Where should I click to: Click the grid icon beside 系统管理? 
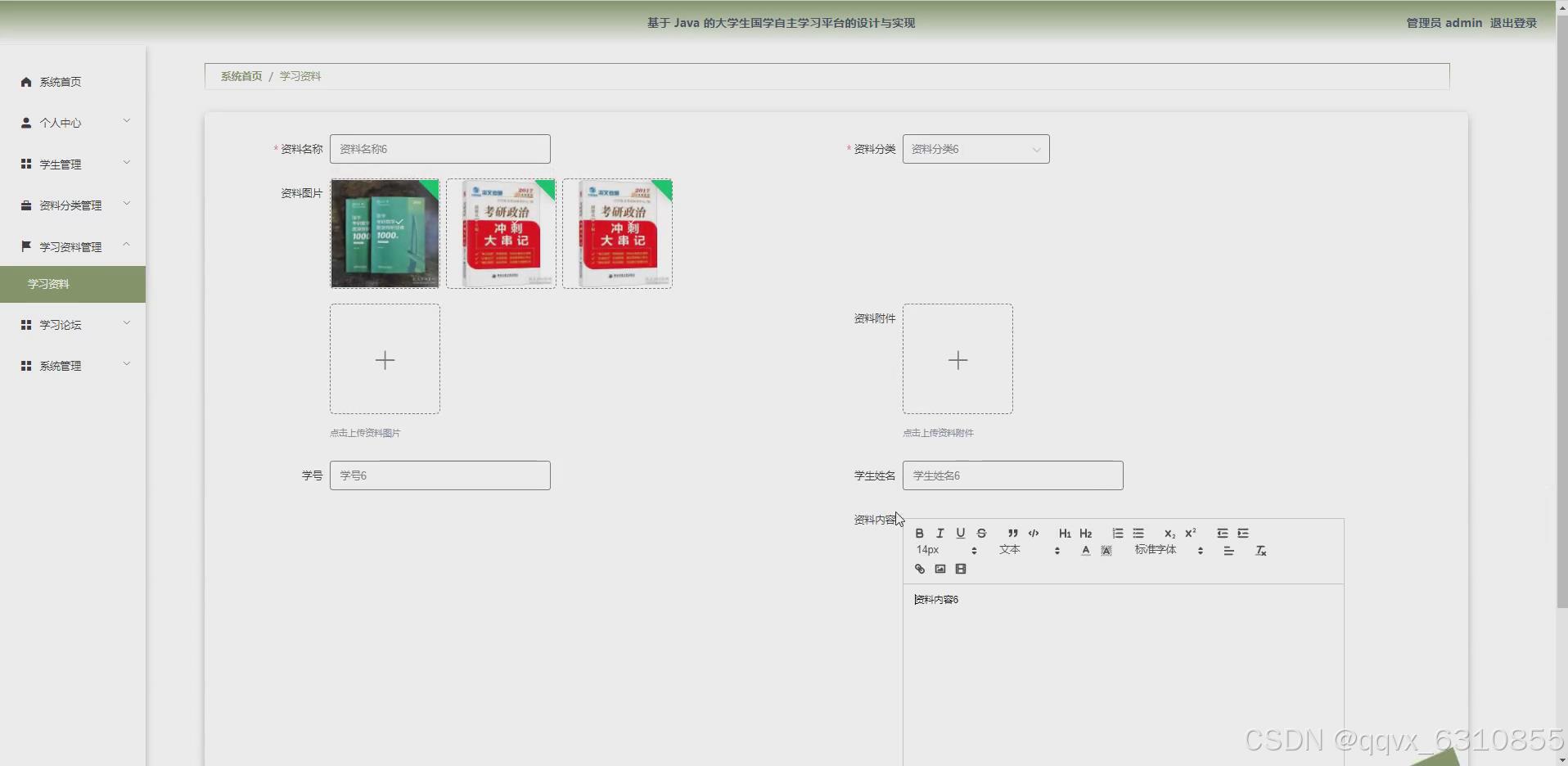[26, 366]
